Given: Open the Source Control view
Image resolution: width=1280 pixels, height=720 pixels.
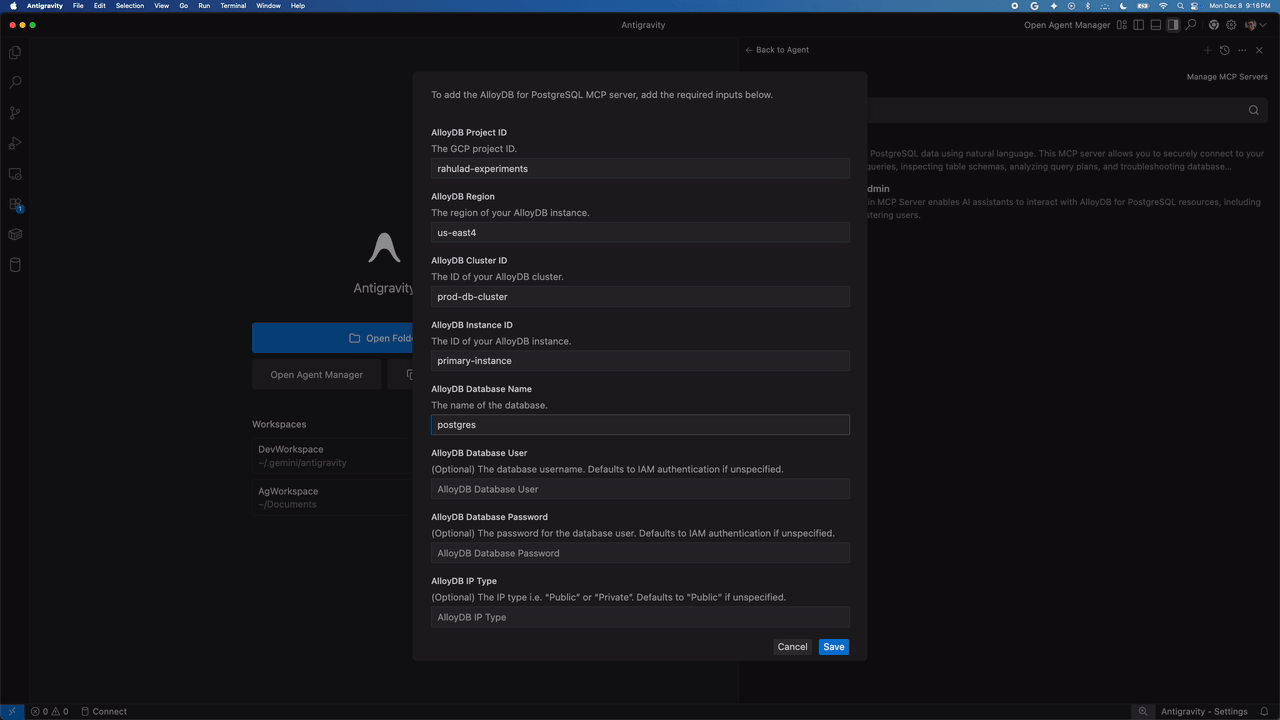Looking at the screenshot, I should 15,113.
